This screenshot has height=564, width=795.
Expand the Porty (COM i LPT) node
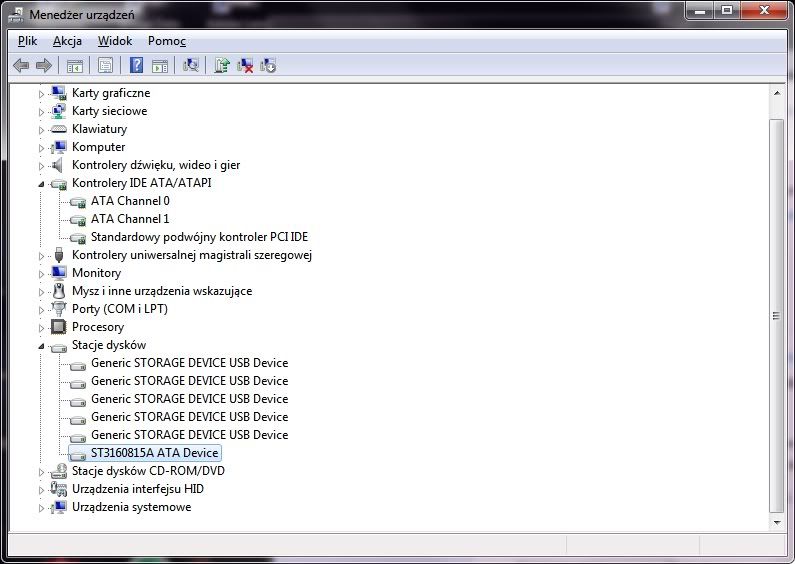(x=42, y=310)
